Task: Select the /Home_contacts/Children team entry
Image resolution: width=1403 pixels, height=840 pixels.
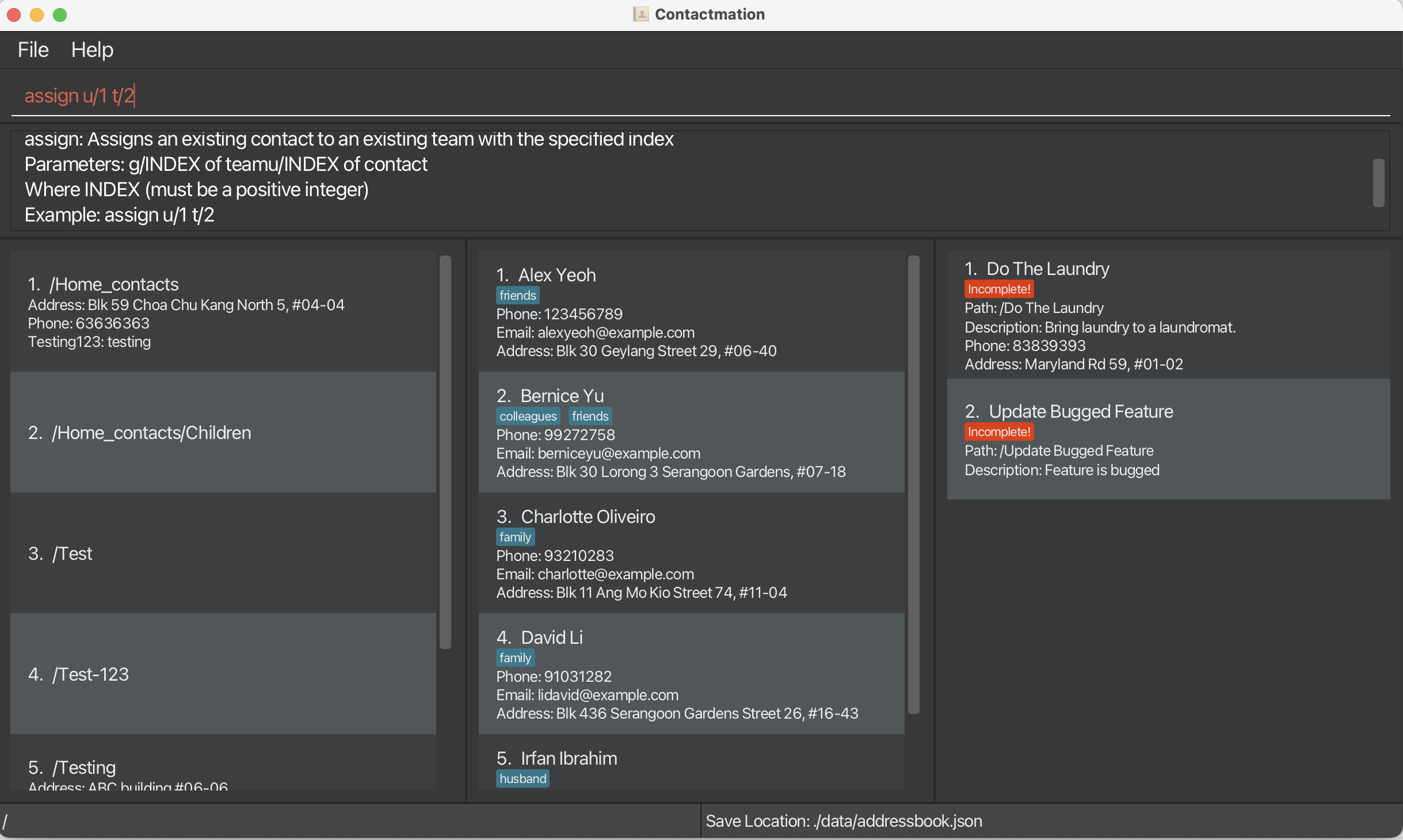Action: point(223,433)
